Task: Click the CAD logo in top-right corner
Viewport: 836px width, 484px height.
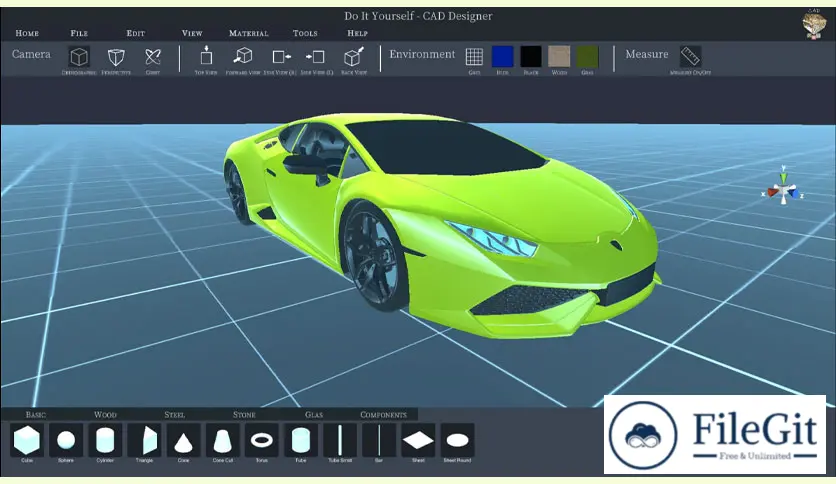Action: [814, 24]
